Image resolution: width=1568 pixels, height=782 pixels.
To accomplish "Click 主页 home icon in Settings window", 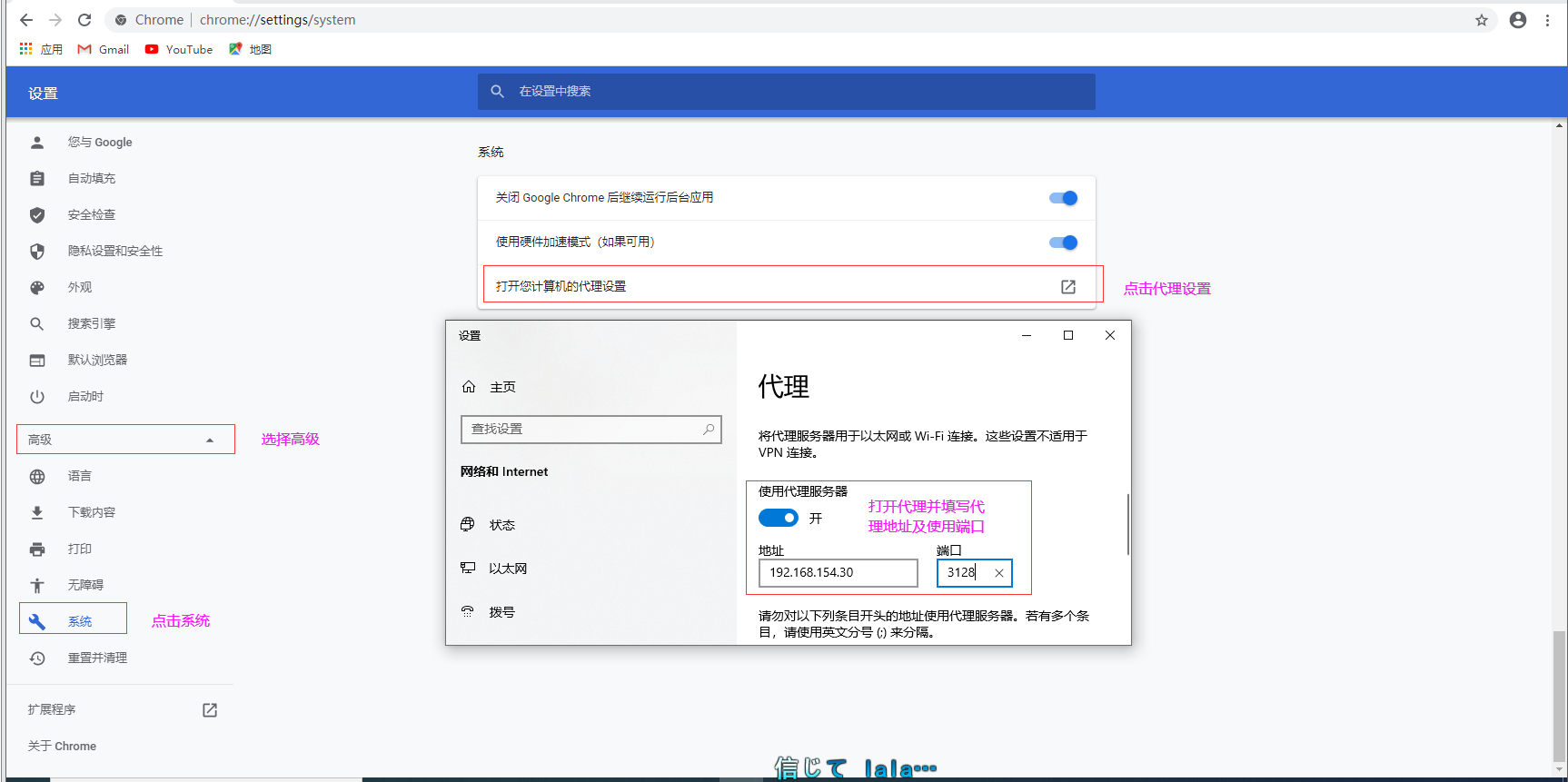I will pyautogui.click(x=469, y=387).
